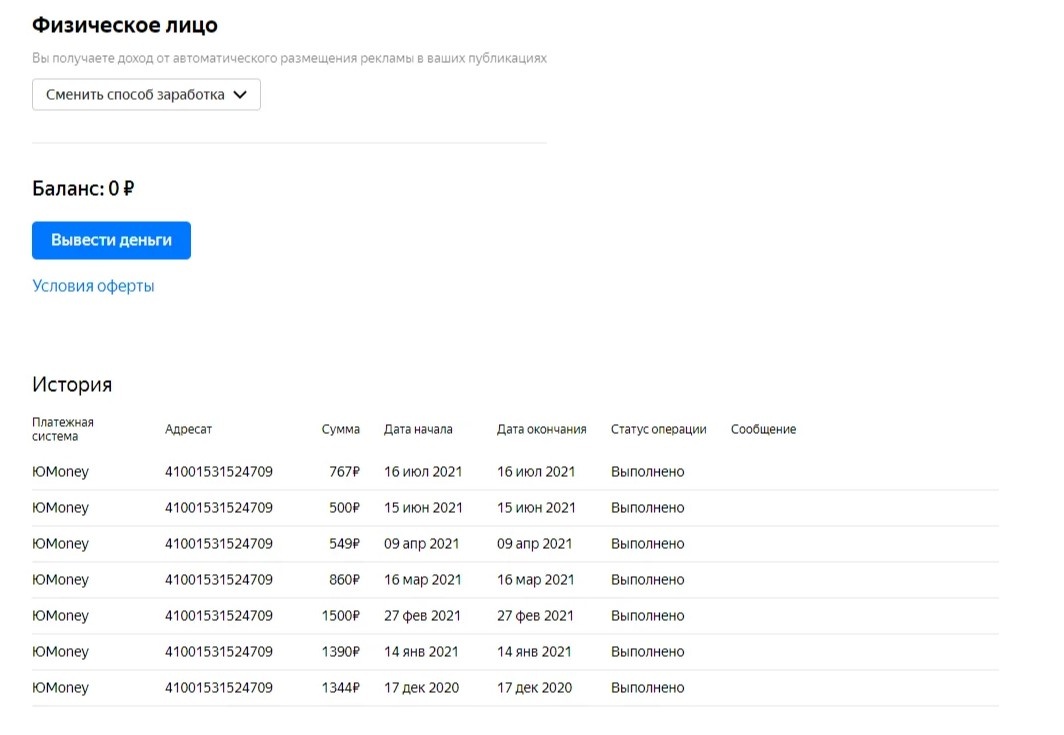Select the 1390₽ amount cell
1064x735 pixels.
coord(341,652)
